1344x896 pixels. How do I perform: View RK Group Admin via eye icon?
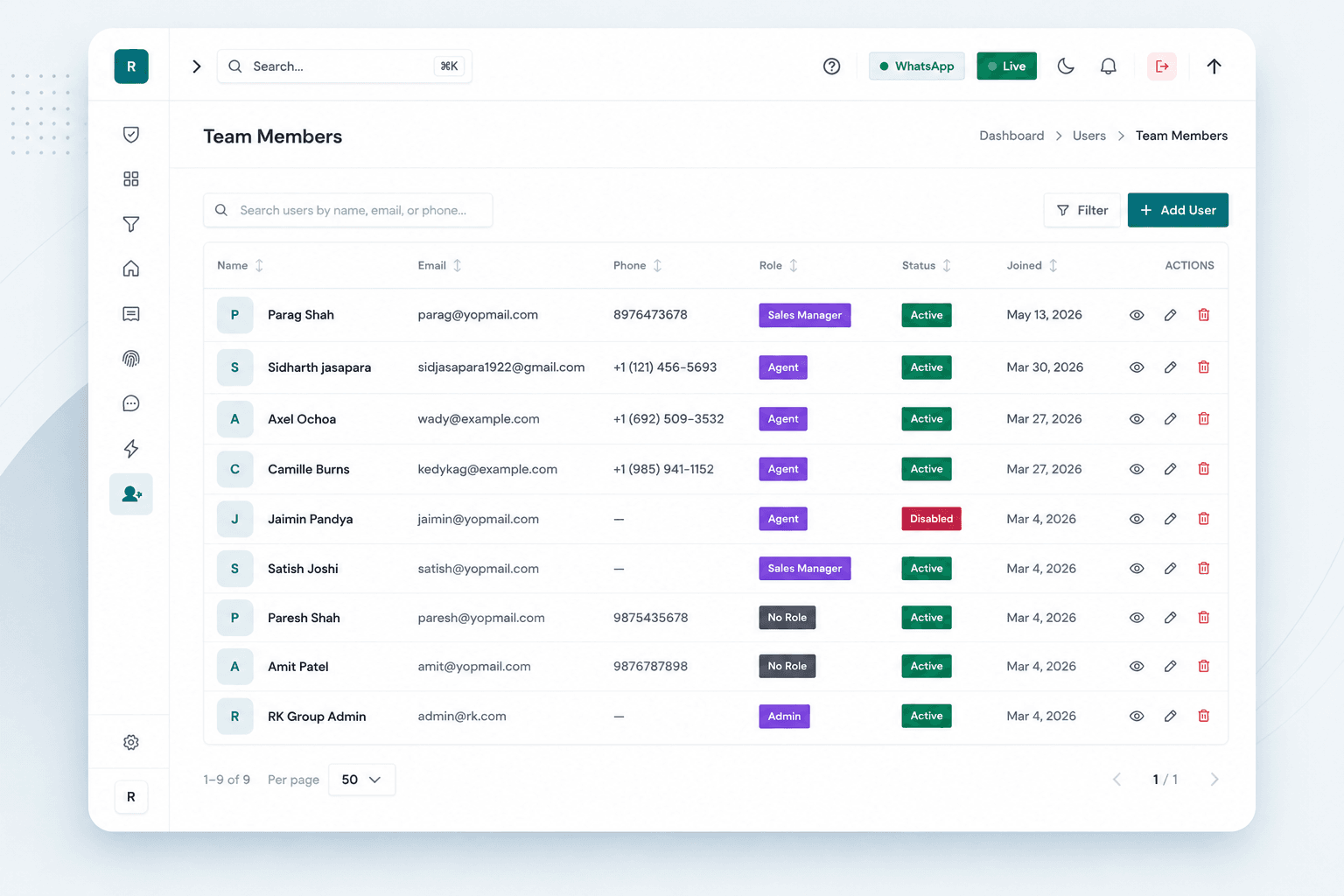click(x=1137, y=716)
